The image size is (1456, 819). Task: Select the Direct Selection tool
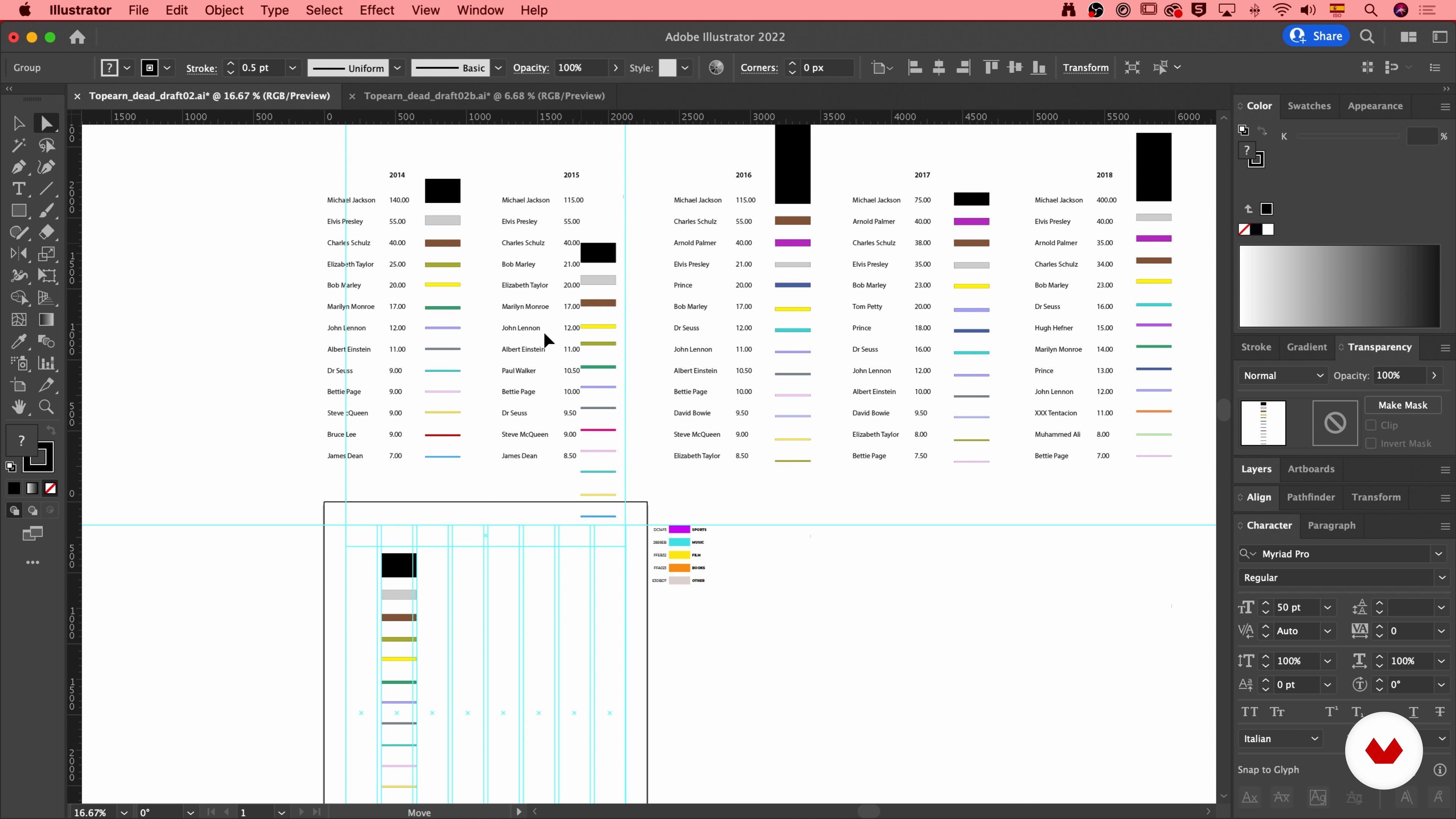[x=46, y=123]
